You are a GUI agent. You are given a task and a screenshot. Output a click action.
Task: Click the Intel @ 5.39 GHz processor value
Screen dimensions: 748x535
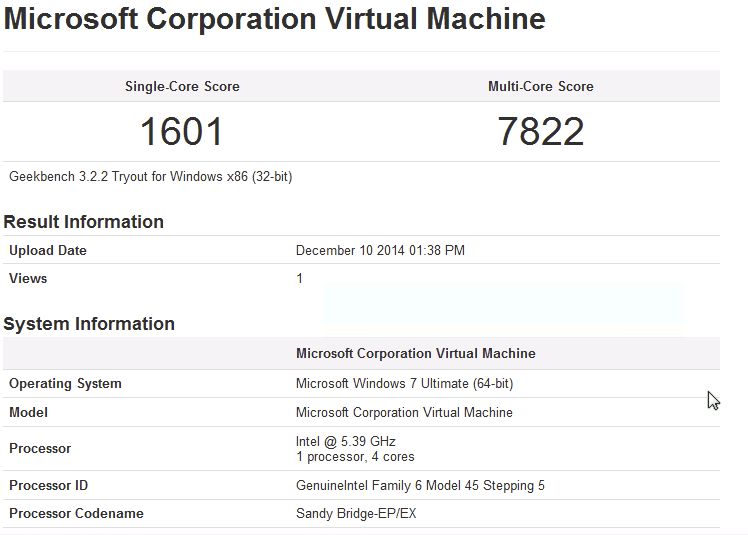346,441
